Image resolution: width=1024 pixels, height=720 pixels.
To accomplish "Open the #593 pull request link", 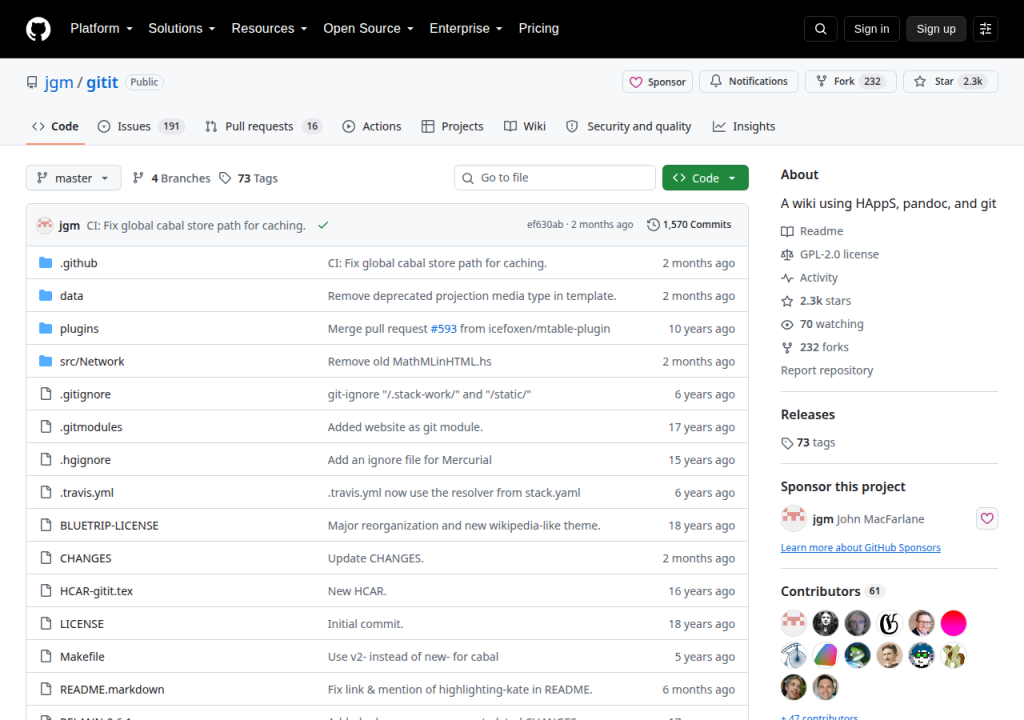I will click(443, 329).
